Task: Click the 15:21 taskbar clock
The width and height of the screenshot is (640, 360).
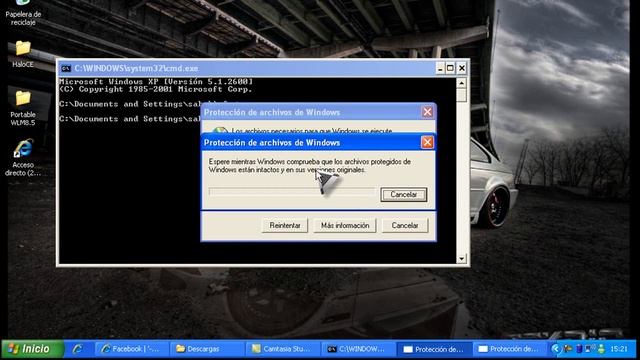Action: pyautogui.click(x=618, y=349)
